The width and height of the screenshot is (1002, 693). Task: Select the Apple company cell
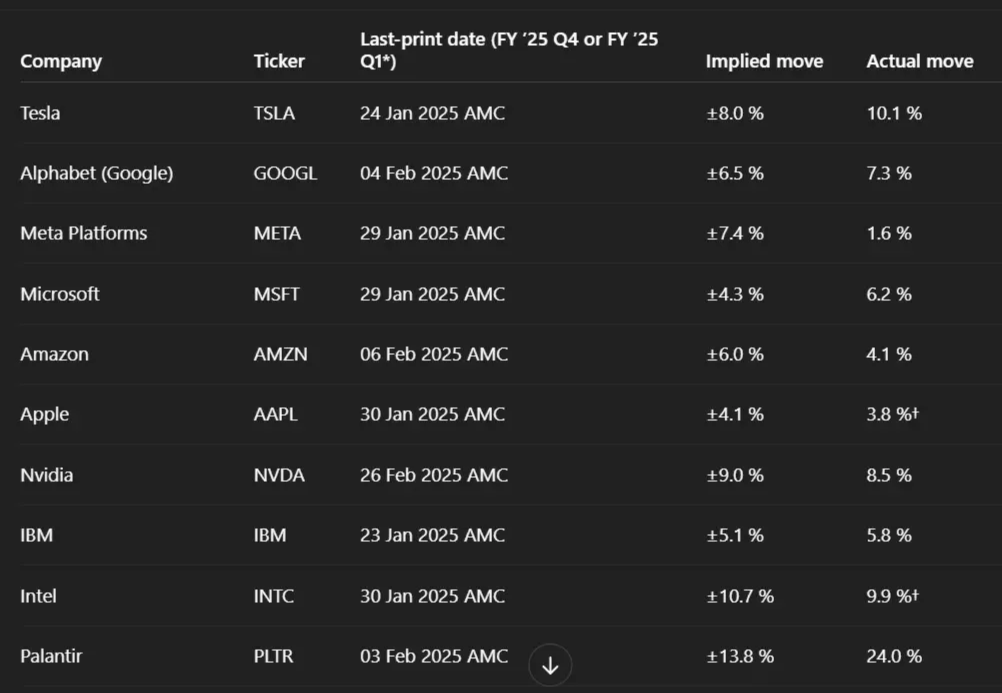tap(45, 414)
